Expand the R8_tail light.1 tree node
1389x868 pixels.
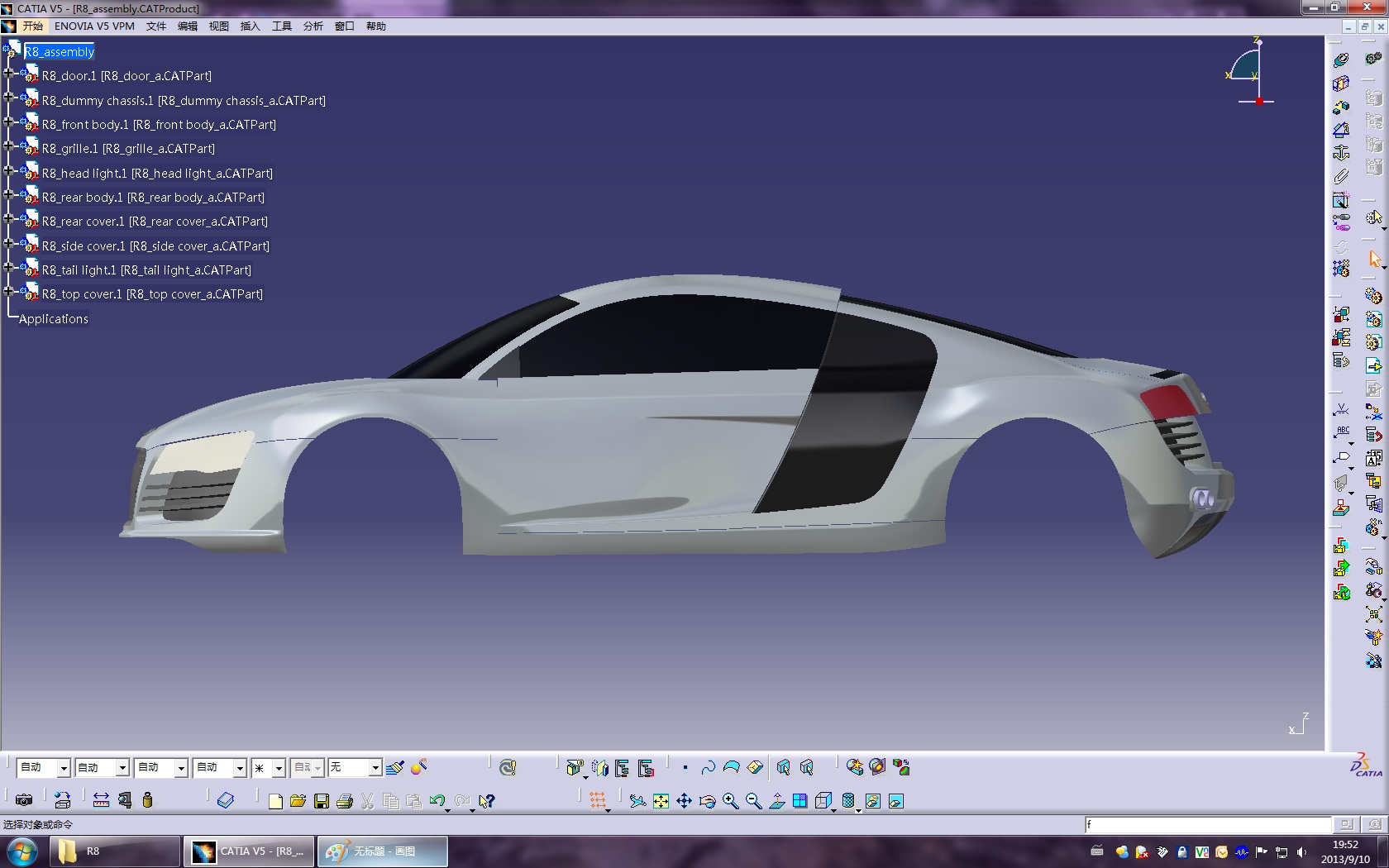pyautogui.click(x=8, y=267)
